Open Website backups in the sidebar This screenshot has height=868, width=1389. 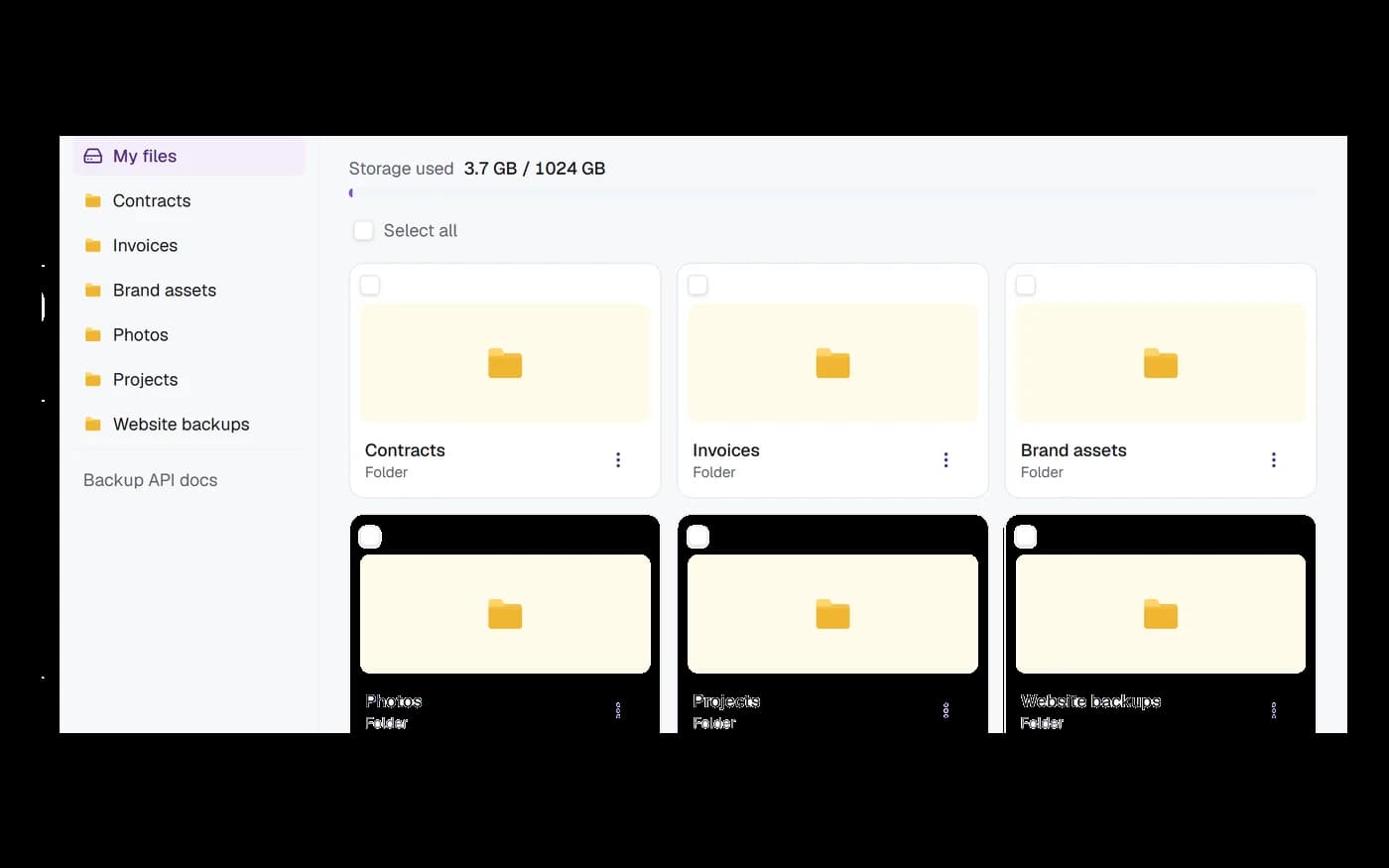pos(189,424)
